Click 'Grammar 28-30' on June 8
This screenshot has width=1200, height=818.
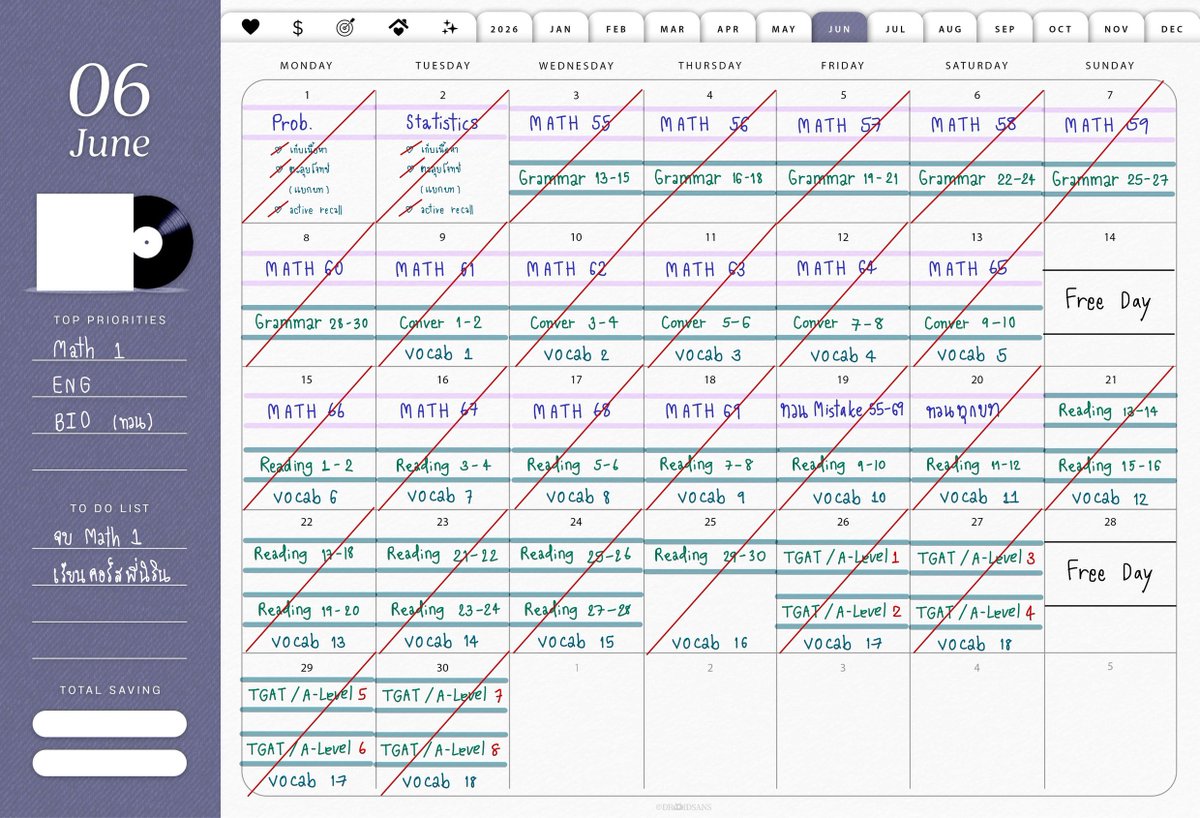[x=312, y=323]
